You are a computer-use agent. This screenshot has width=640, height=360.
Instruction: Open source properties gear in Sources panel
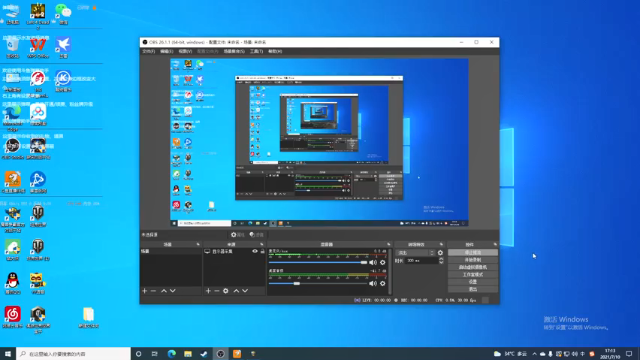(x=226, y=291)
